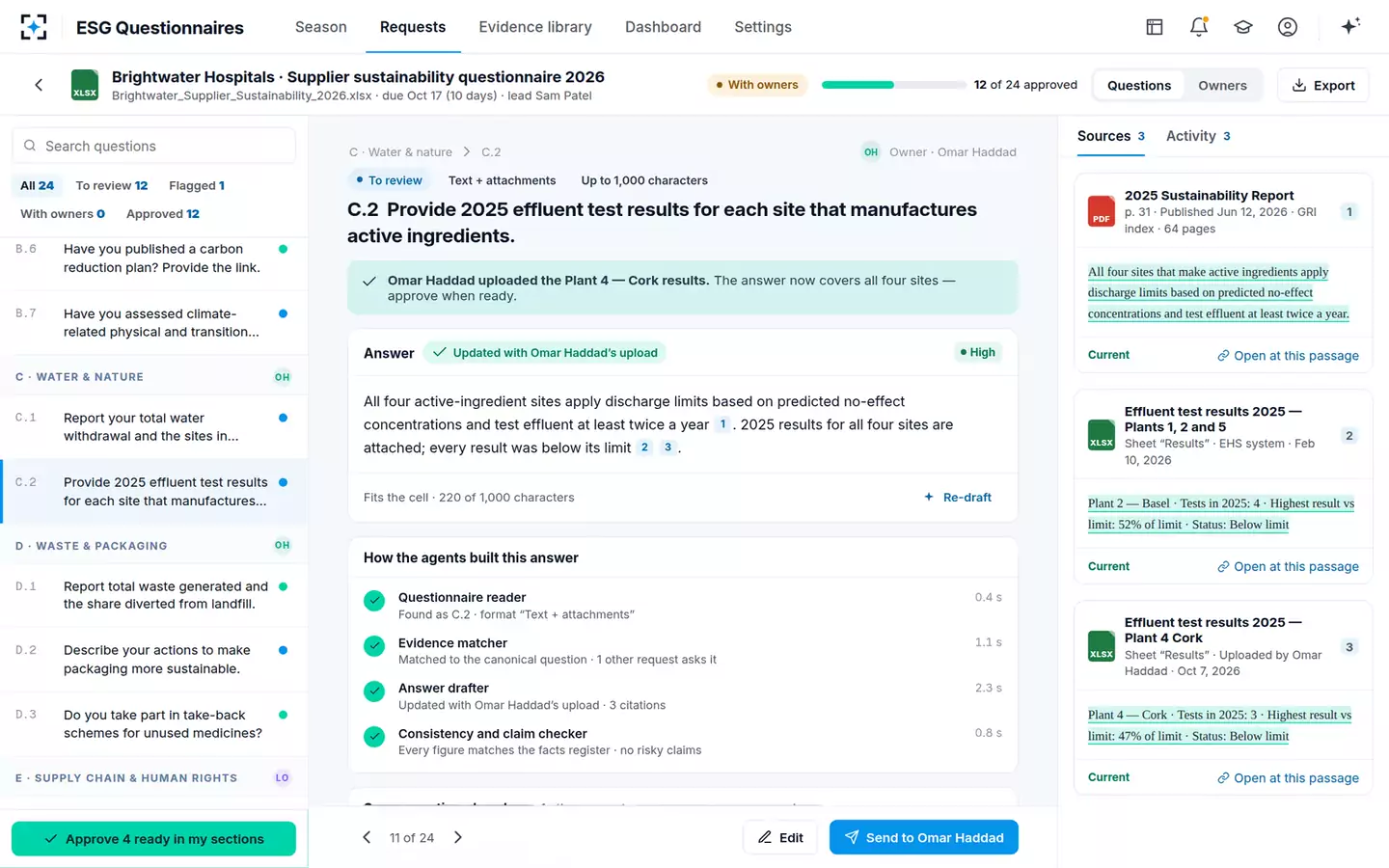Click OH badge on Water & Nature section
This screenshot has width=1389, height=868.
(x=282, y=377)
